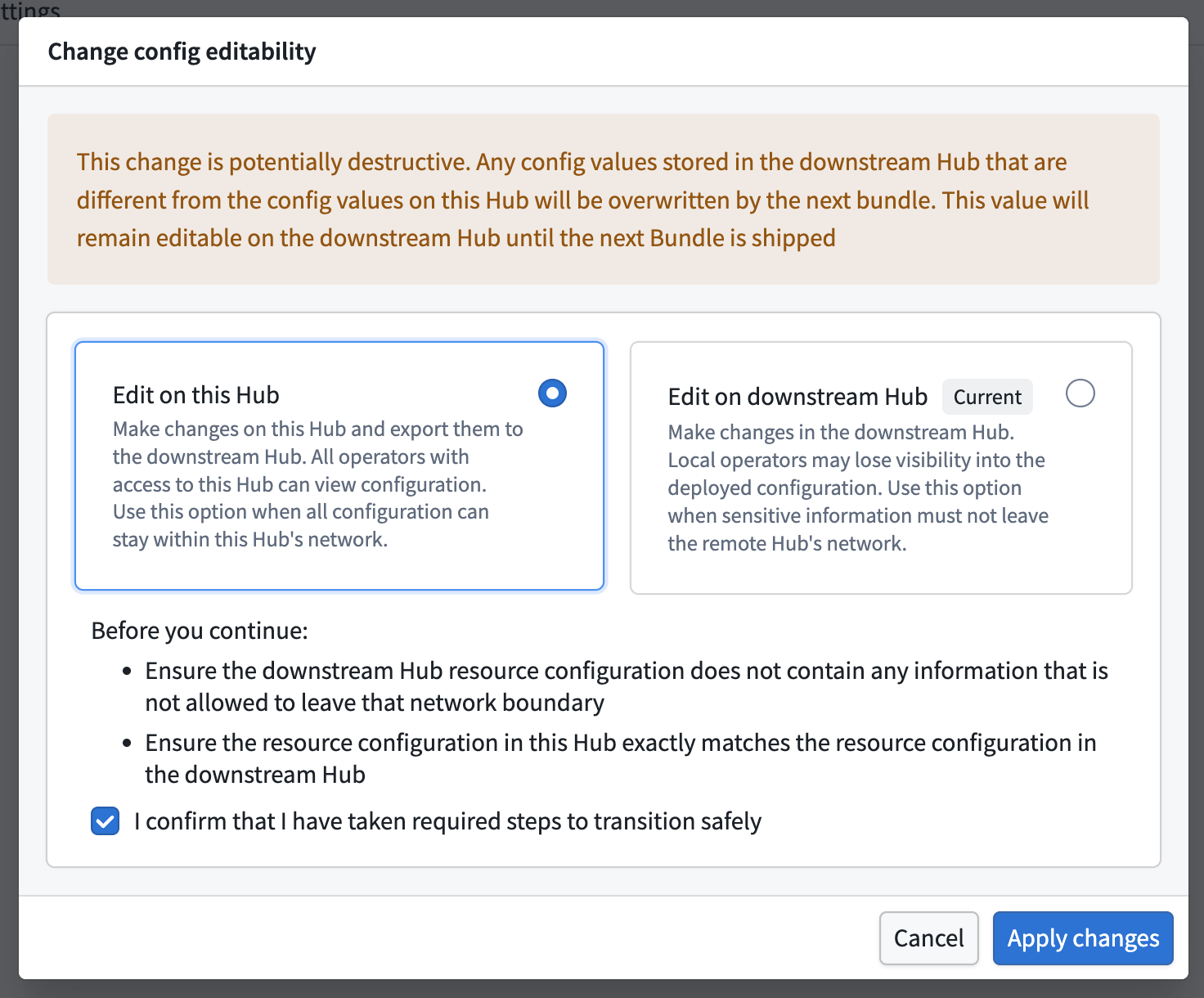Click the 'Change config editability' dialog title
Viewport: 1204px width, 998px height.
pos(182,52)
